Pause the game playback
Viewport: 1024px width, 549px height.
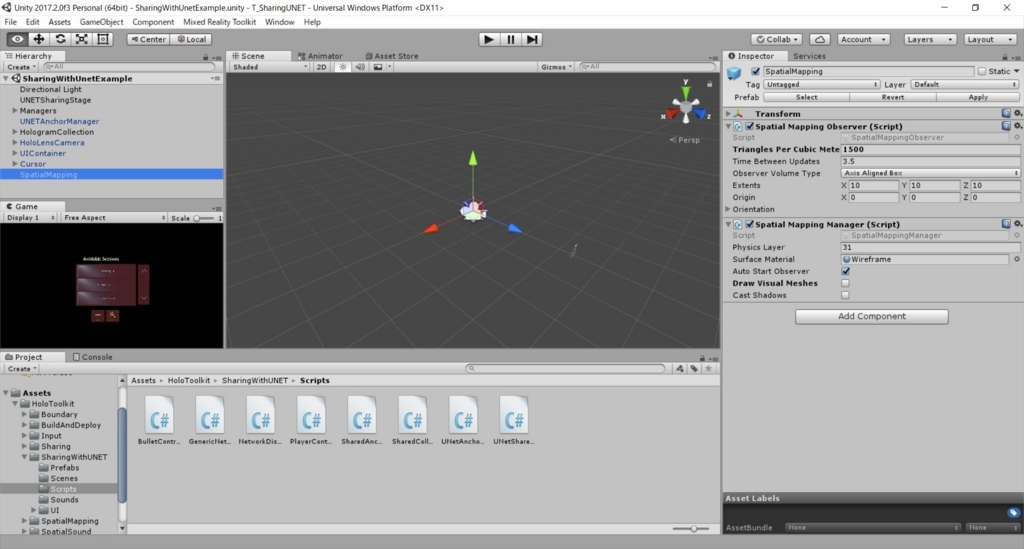(510, 39)
